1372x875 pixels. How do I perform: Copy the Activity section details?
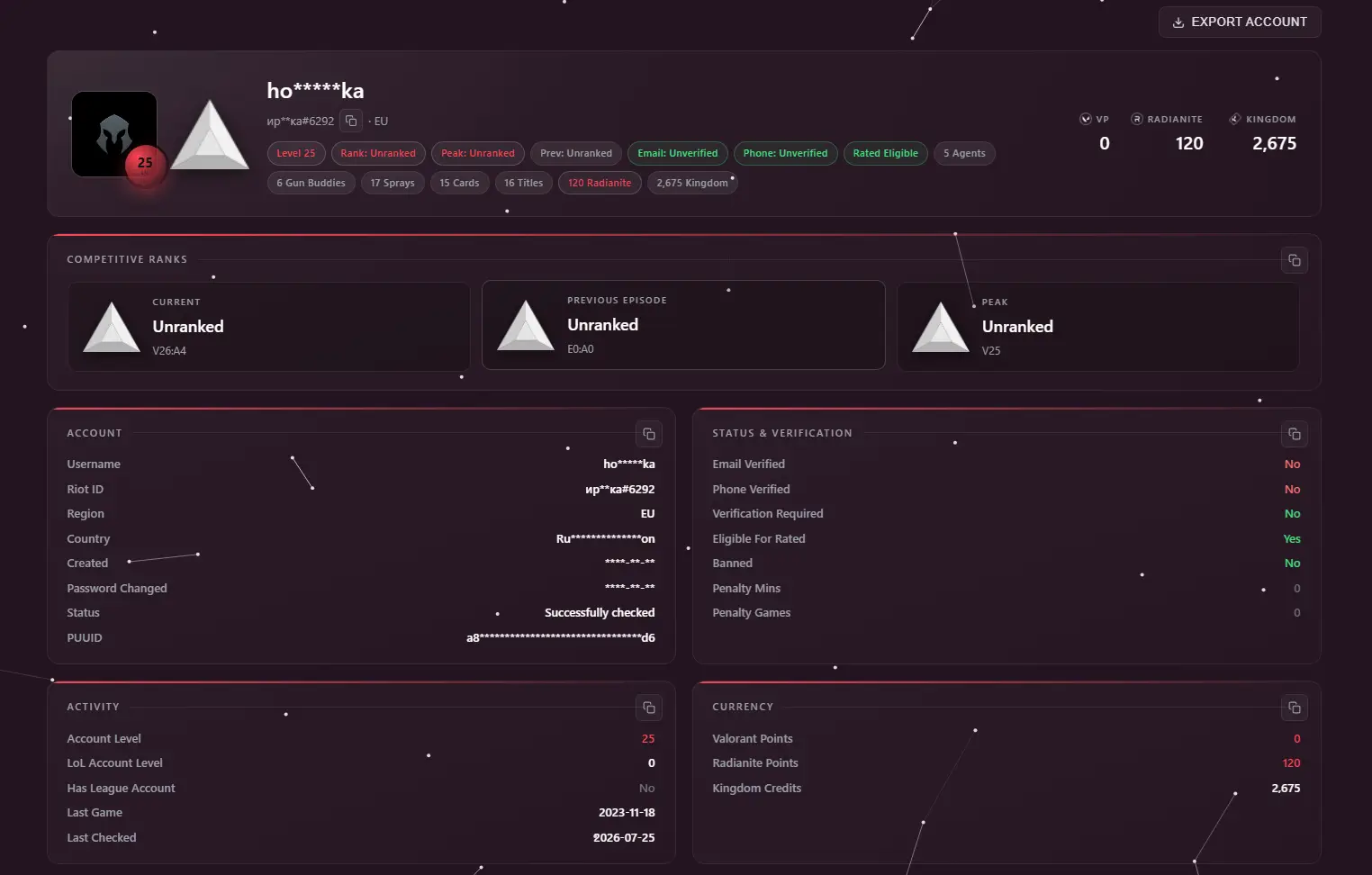pyautogui.click(x=648, y=708)
